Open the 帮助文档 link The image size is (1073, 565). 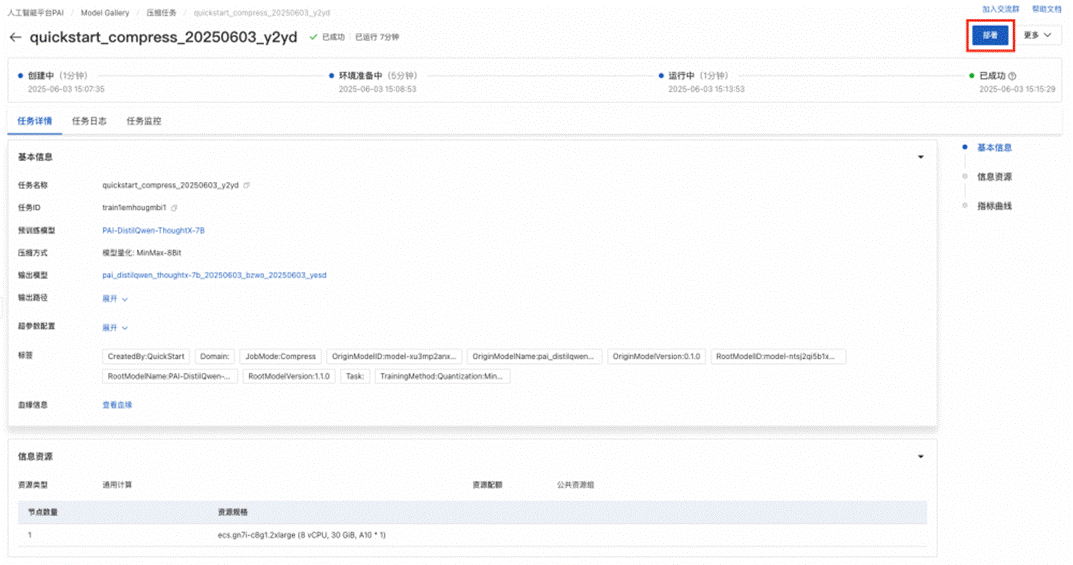pos(1047,9)
